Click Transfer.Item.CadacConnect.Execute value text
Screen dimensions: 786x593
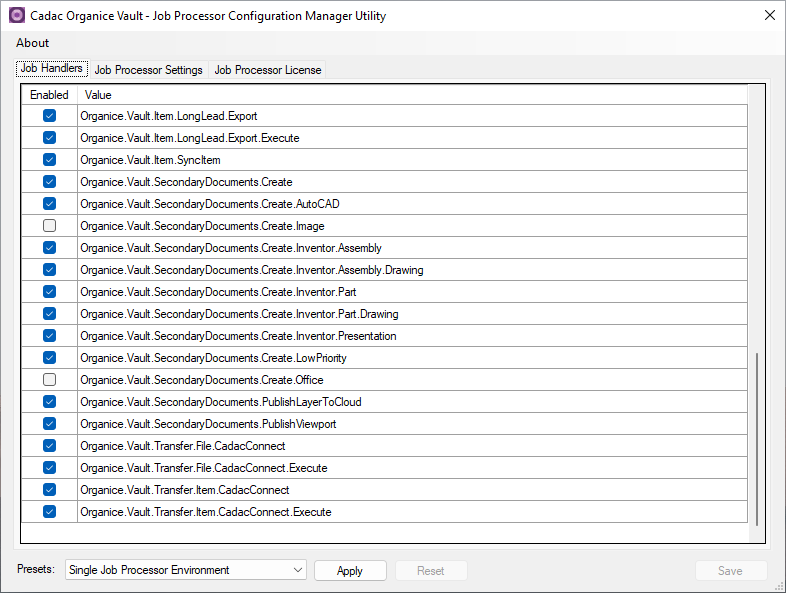206,513
